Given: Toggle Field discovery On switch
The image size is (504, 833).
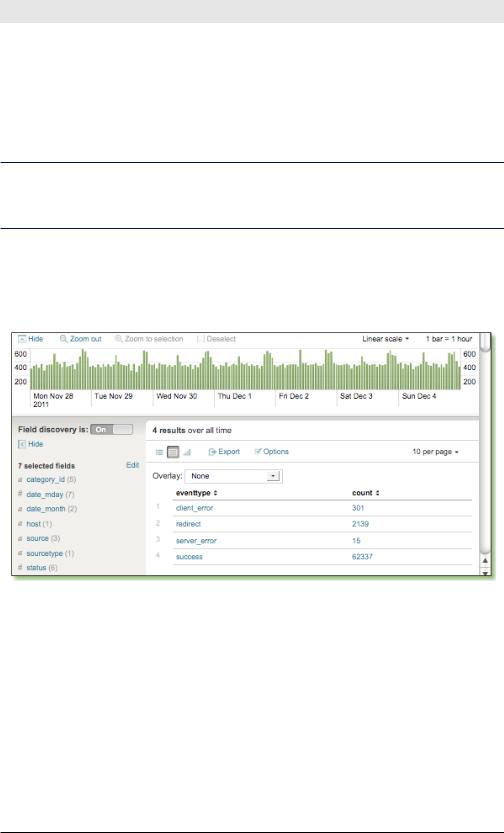Looking at the screenshot, I should (111, 429).
